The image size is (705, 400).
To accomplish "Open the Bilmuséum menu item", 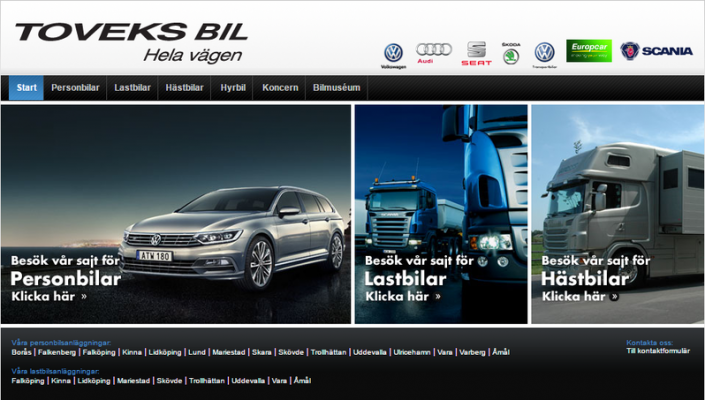I will point(336,88).
